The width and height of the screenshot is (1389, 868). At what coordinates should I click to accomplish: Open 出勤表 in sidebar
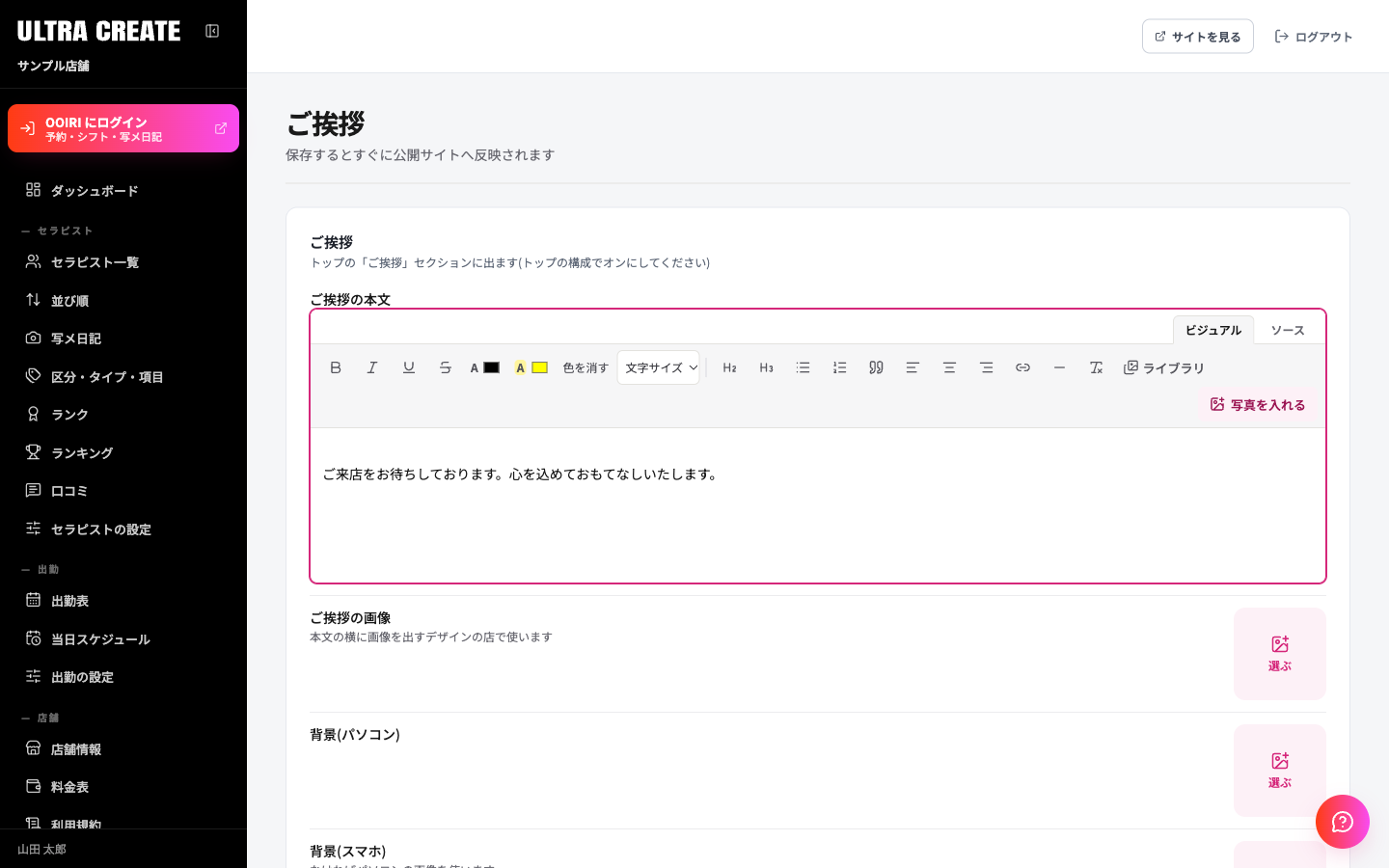(123, 601)
